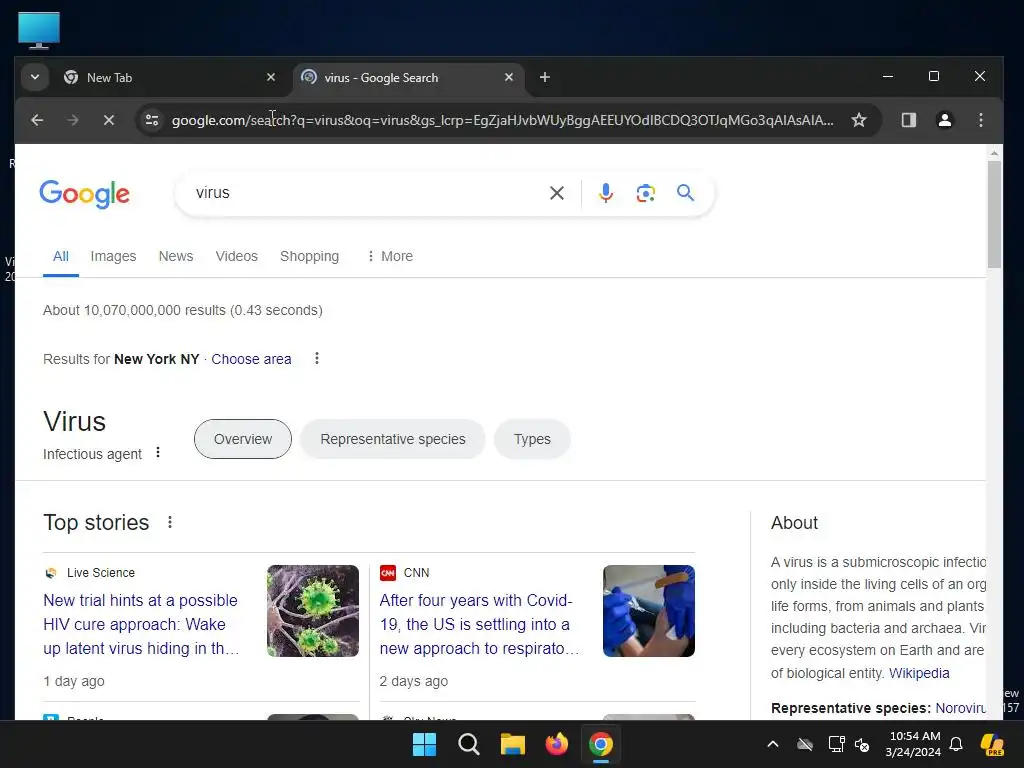Open Top stories options menu
Screen dimensions: 1024x768
[x=170, y=522]
